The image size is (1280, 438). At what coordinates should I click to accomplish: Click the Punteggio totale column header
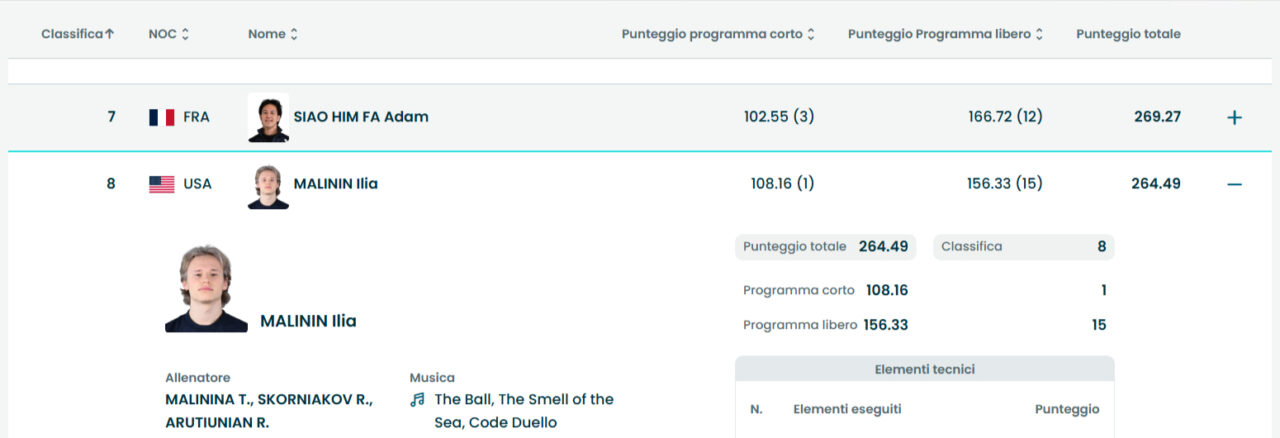(x=1128, y=34)
